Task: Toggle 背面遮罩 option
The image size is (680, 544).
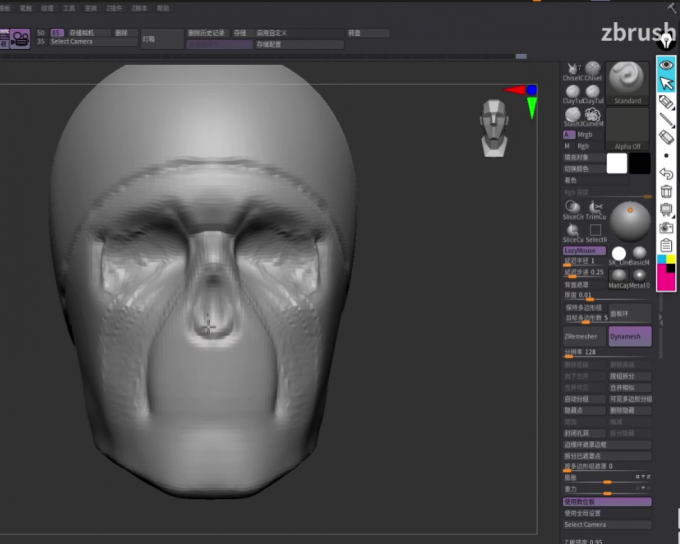Action: click(x=584, y=285)
